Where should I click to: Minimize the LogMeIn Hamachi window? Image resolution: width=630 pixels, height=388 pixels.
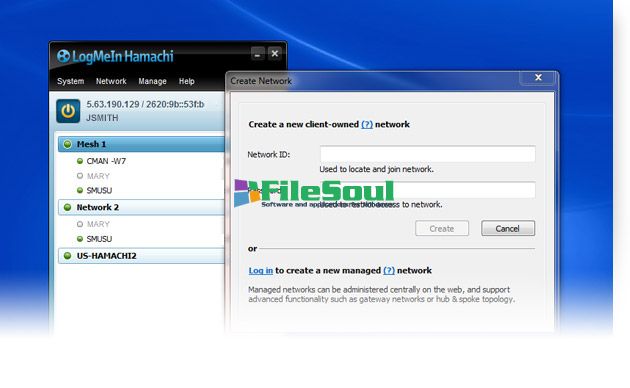(x=258, y=53)
